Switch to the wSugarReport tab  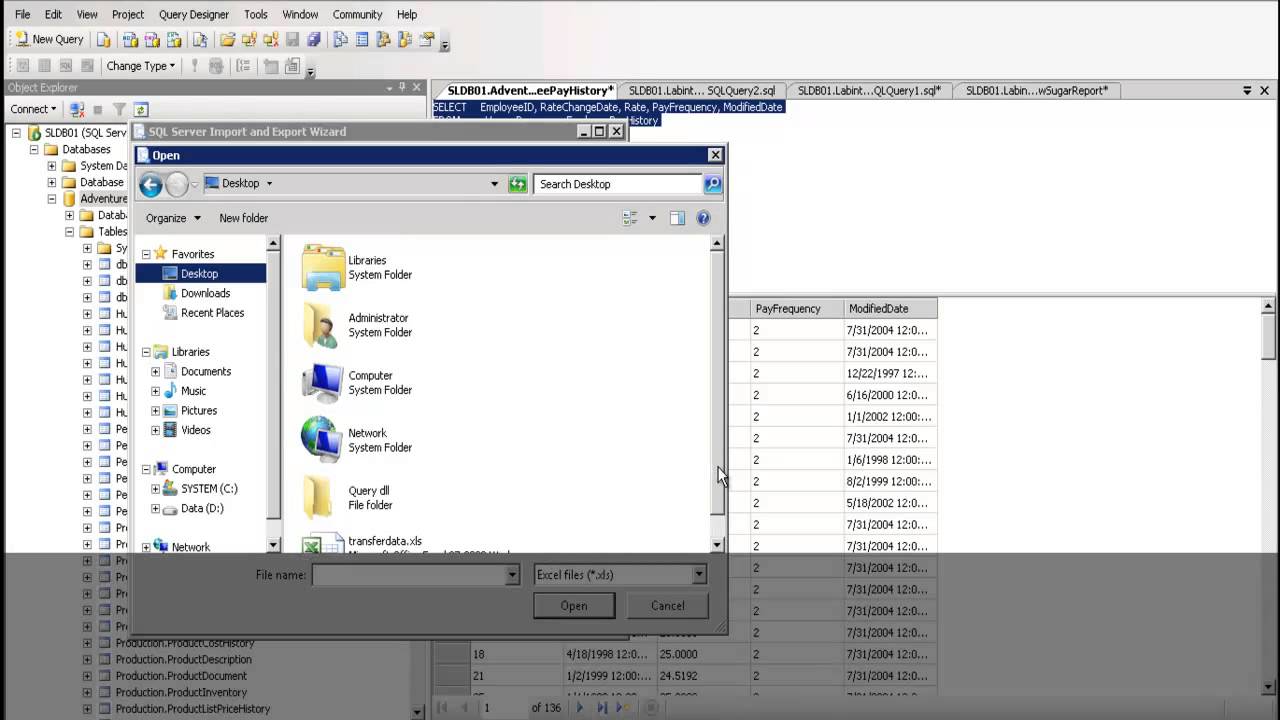[1036, 90]
